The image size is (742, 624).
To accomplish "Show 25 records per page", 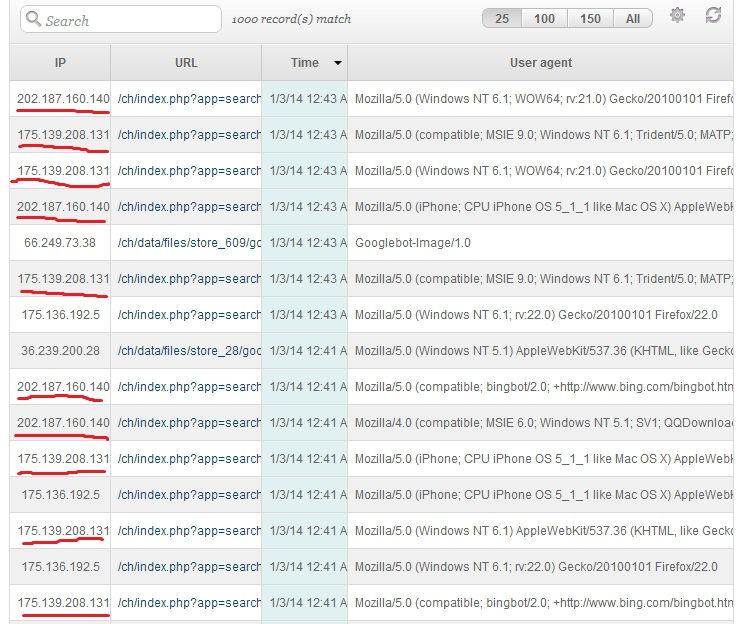I will point(502,19).
